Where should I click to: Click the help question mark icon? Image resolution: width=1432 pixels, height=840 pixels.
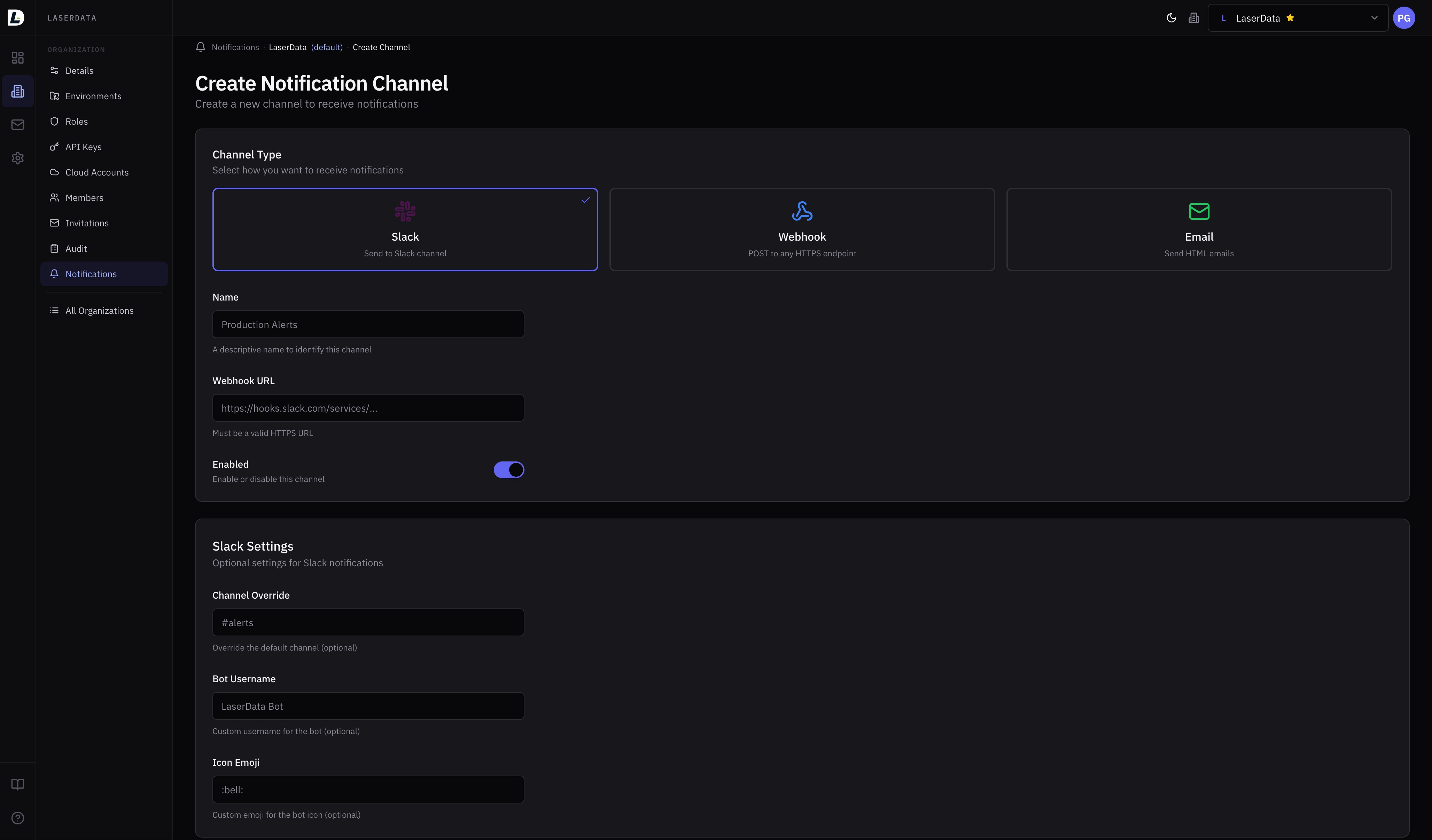point(18,818)
